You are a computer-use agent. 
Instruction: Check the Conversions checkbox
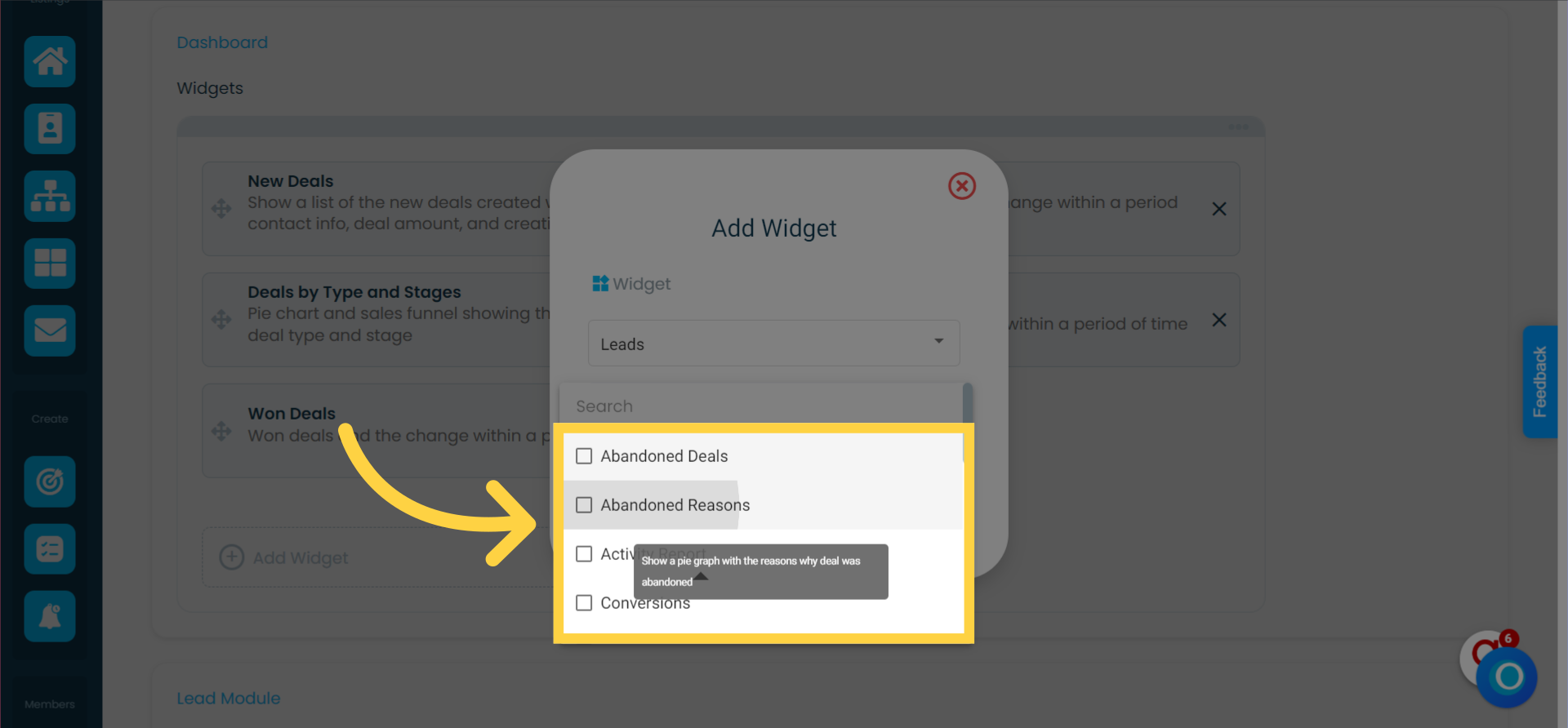[x=584, y=603]
